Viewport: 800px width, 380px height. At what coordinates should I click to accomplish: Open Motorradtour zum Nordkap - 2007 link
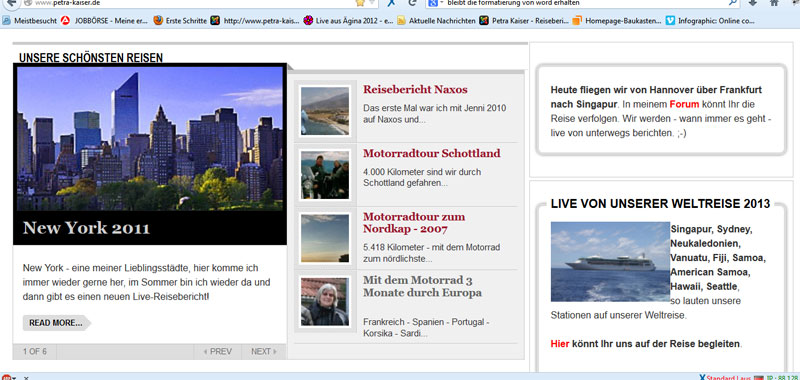point(414,223)
